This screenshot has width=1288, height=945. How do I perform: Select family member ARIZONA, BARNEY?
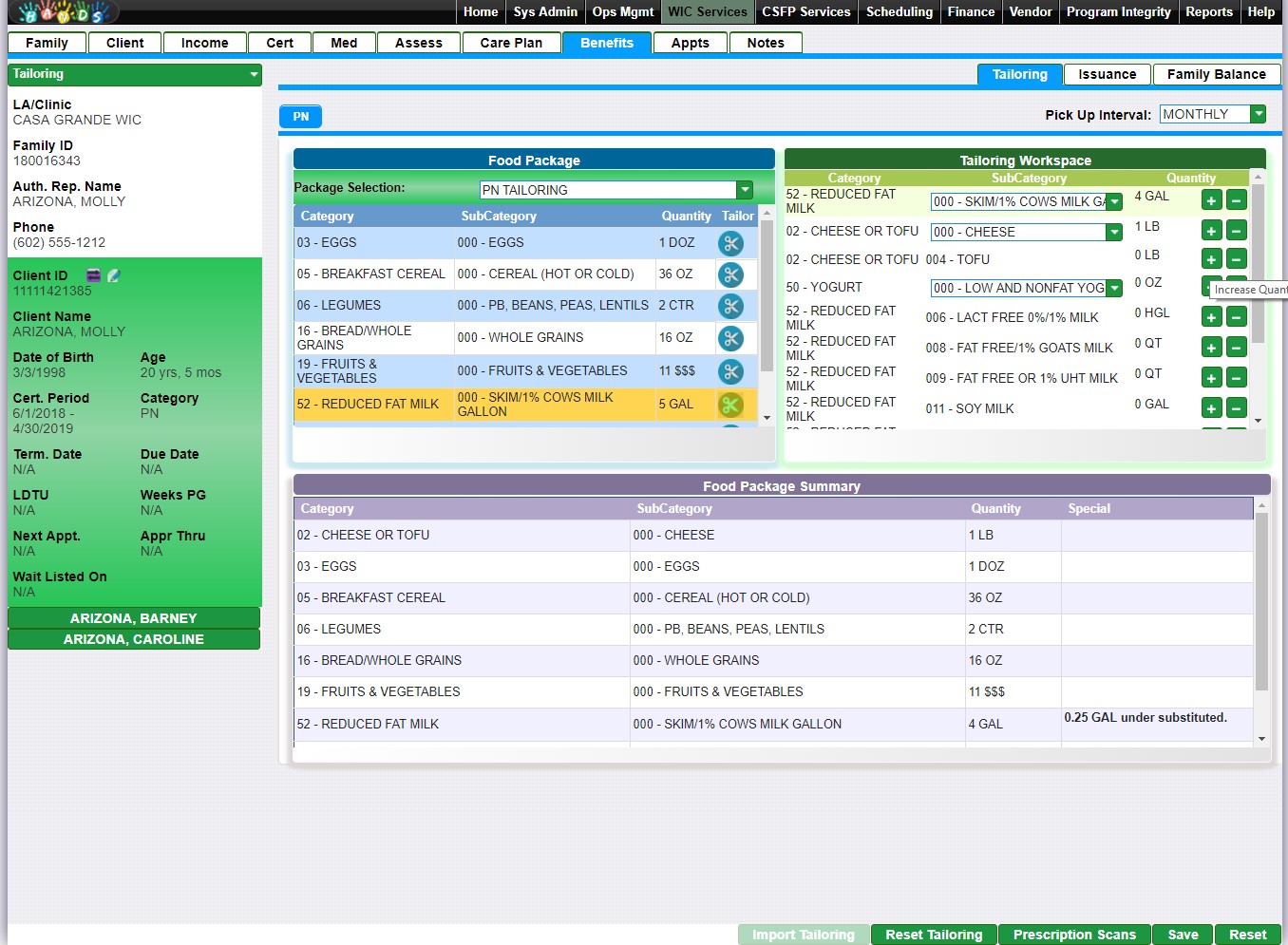(133, 618)
